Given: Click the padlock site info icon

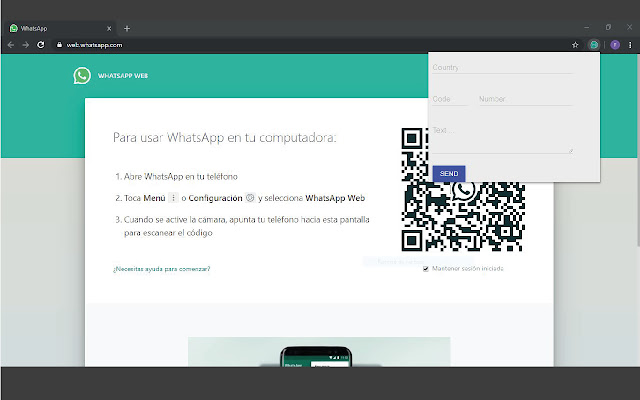Looking at the screenshot, I should 60,45.
